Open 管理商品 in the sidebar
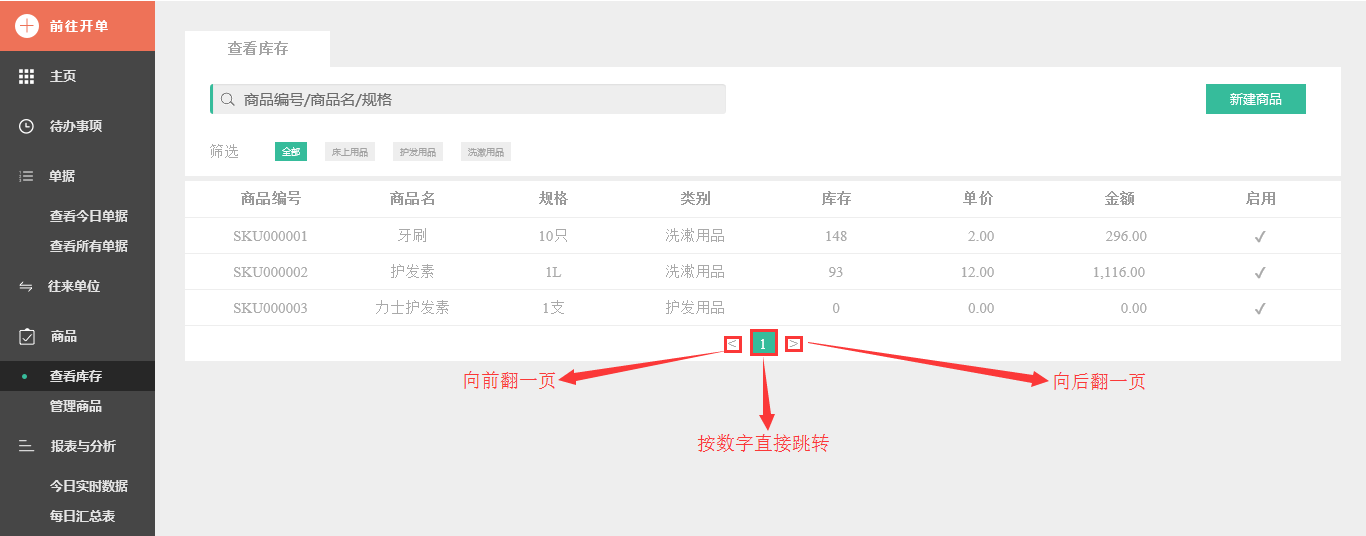The width and height of the screenshot is (1366, 536). [x=76, y=407]
